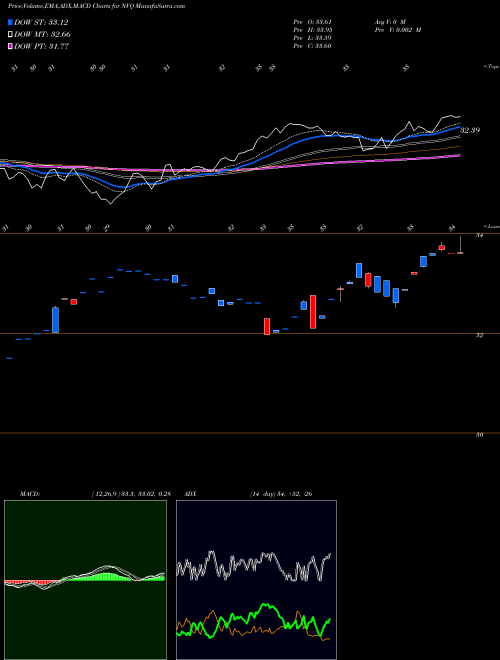
Task: Click the 30 price axis label
Action: point(479,435)
